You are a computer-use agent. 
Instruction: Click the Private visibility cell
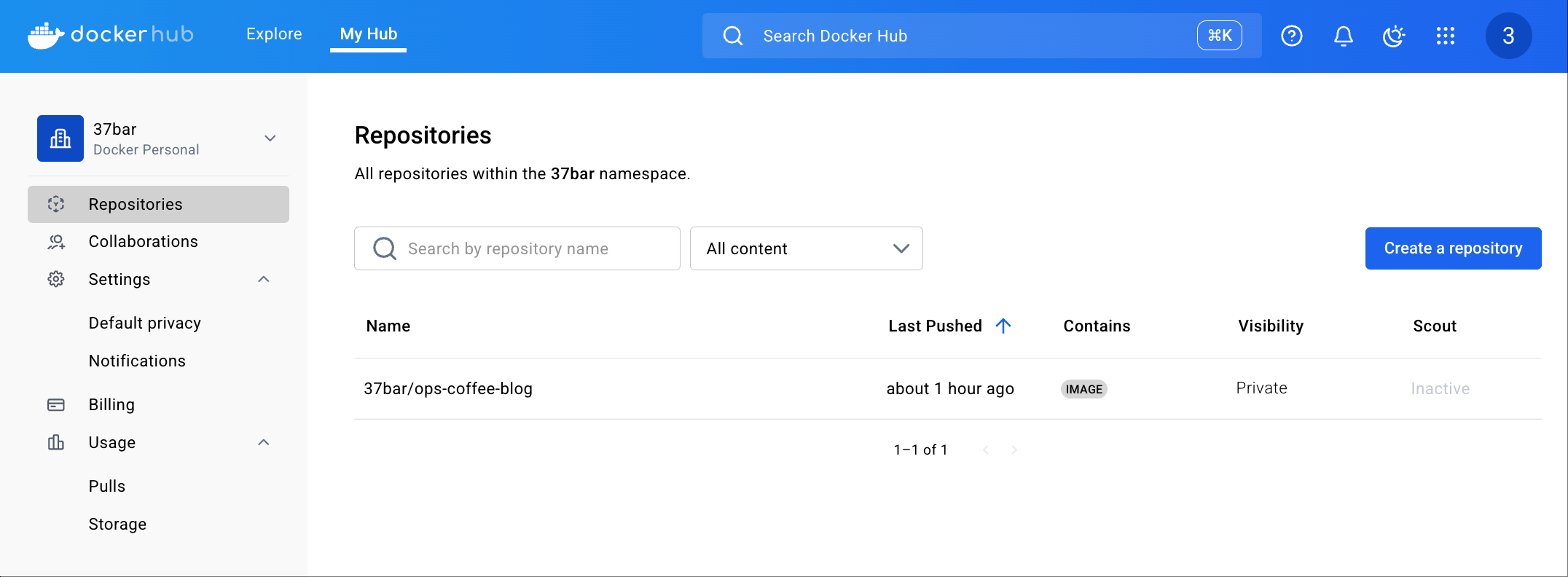pyautogui.click(x=1261, y=388)
